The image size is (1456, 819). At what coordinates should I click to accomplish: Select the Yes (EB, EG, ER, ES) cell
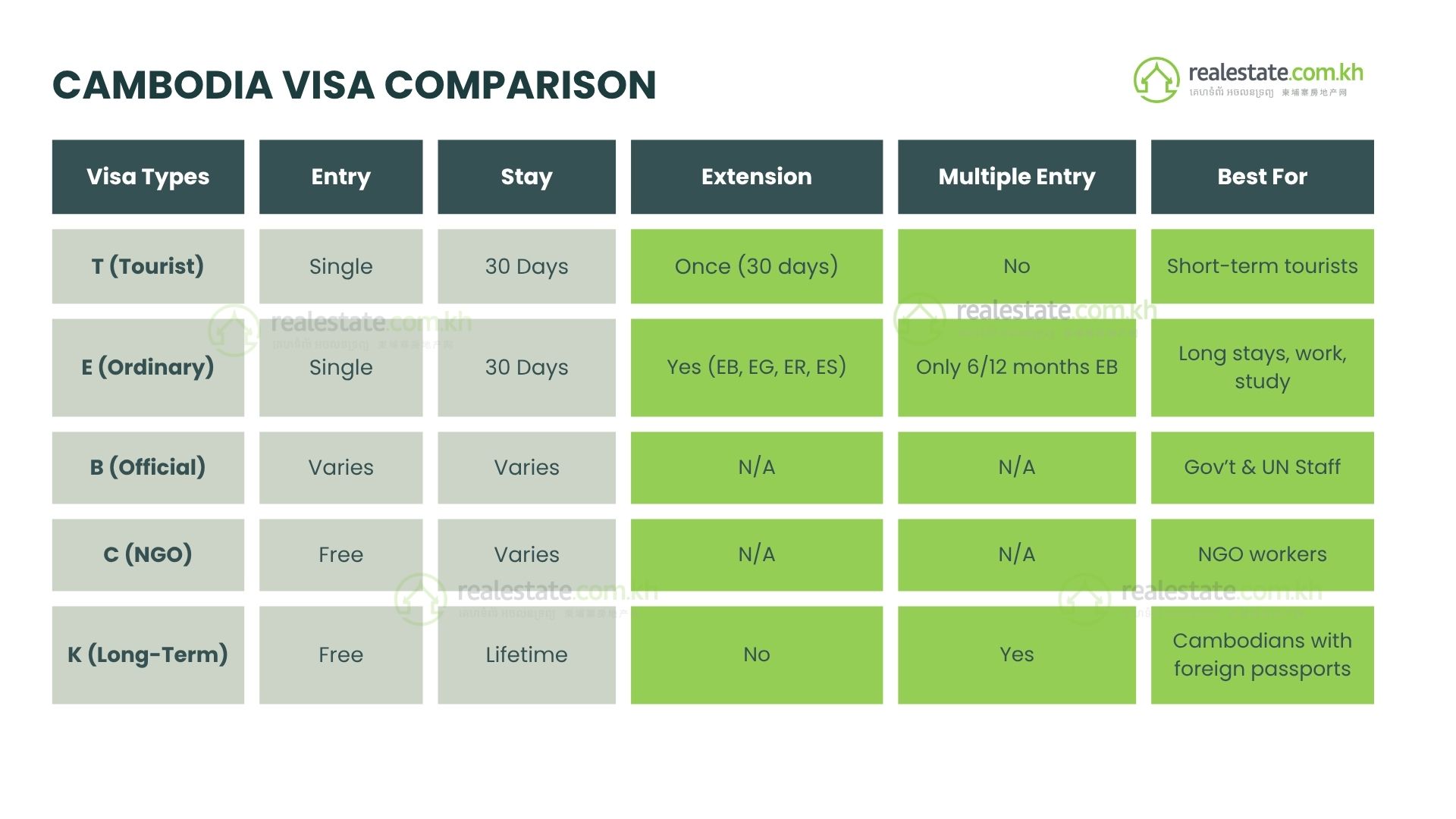(757, 367)
